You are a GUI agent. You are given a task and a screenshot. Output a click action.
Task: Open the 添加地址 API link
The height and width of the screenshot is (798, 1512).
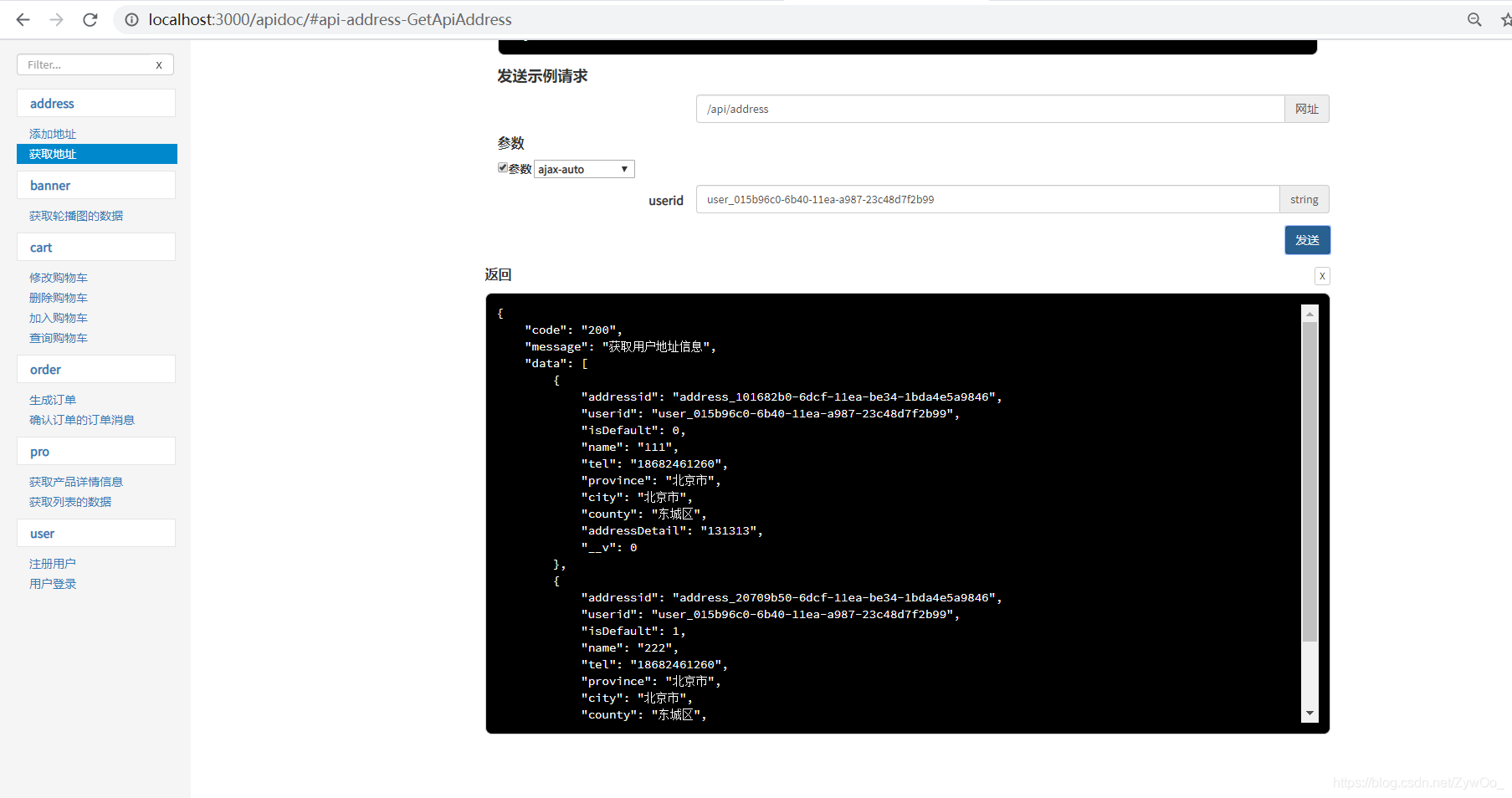[53, 134]
